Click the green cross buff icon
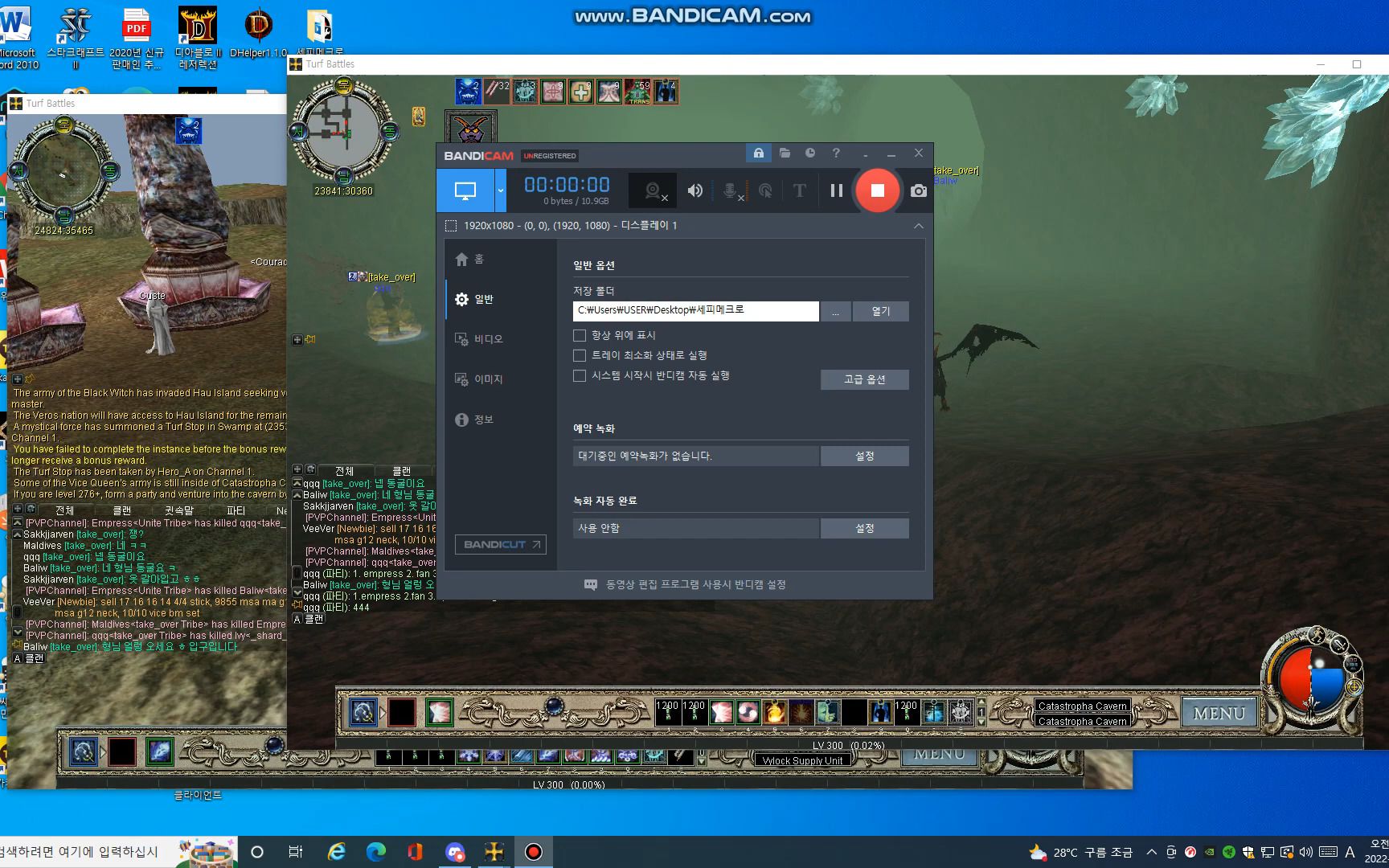The width and height of the screenshot is (1389, 868). coord(580,92)
